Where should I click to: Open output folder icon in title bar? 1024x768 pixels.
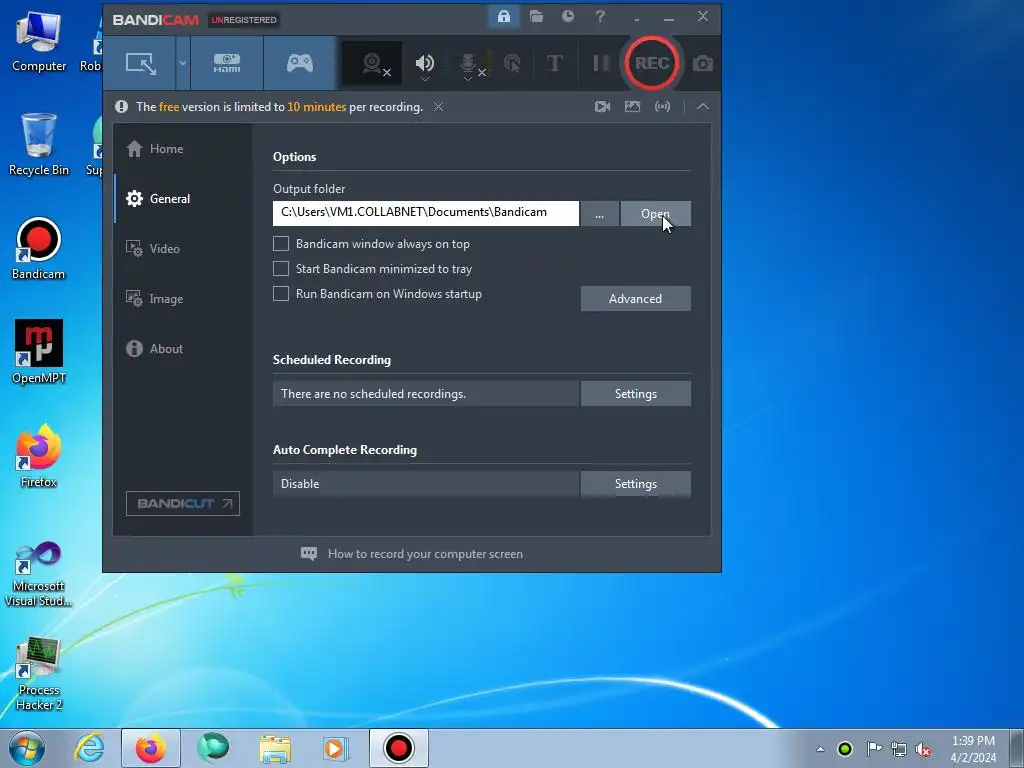[x=536, y=16]
